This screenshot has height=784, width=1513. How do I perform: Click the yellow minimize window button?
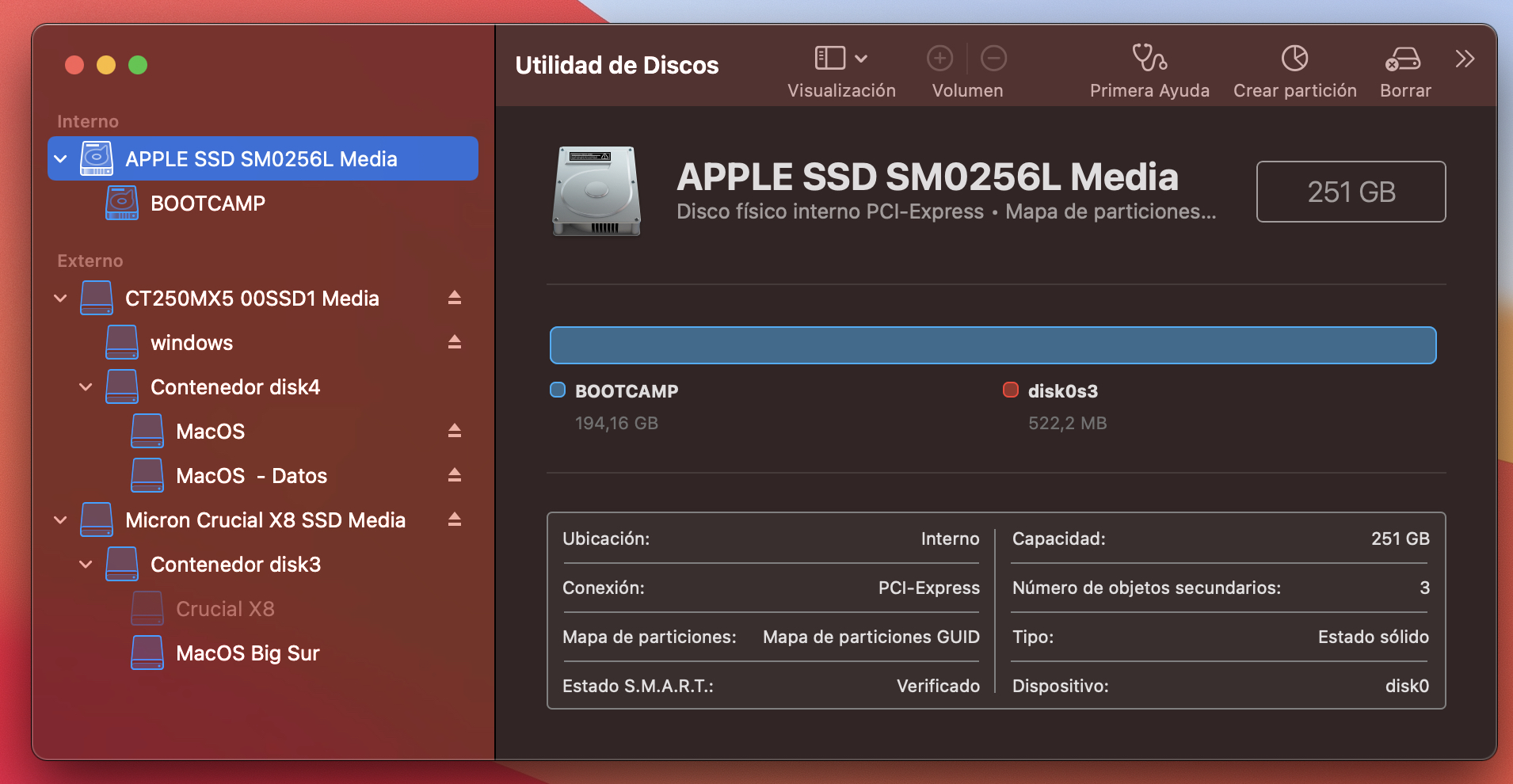(x=106, y=65)
